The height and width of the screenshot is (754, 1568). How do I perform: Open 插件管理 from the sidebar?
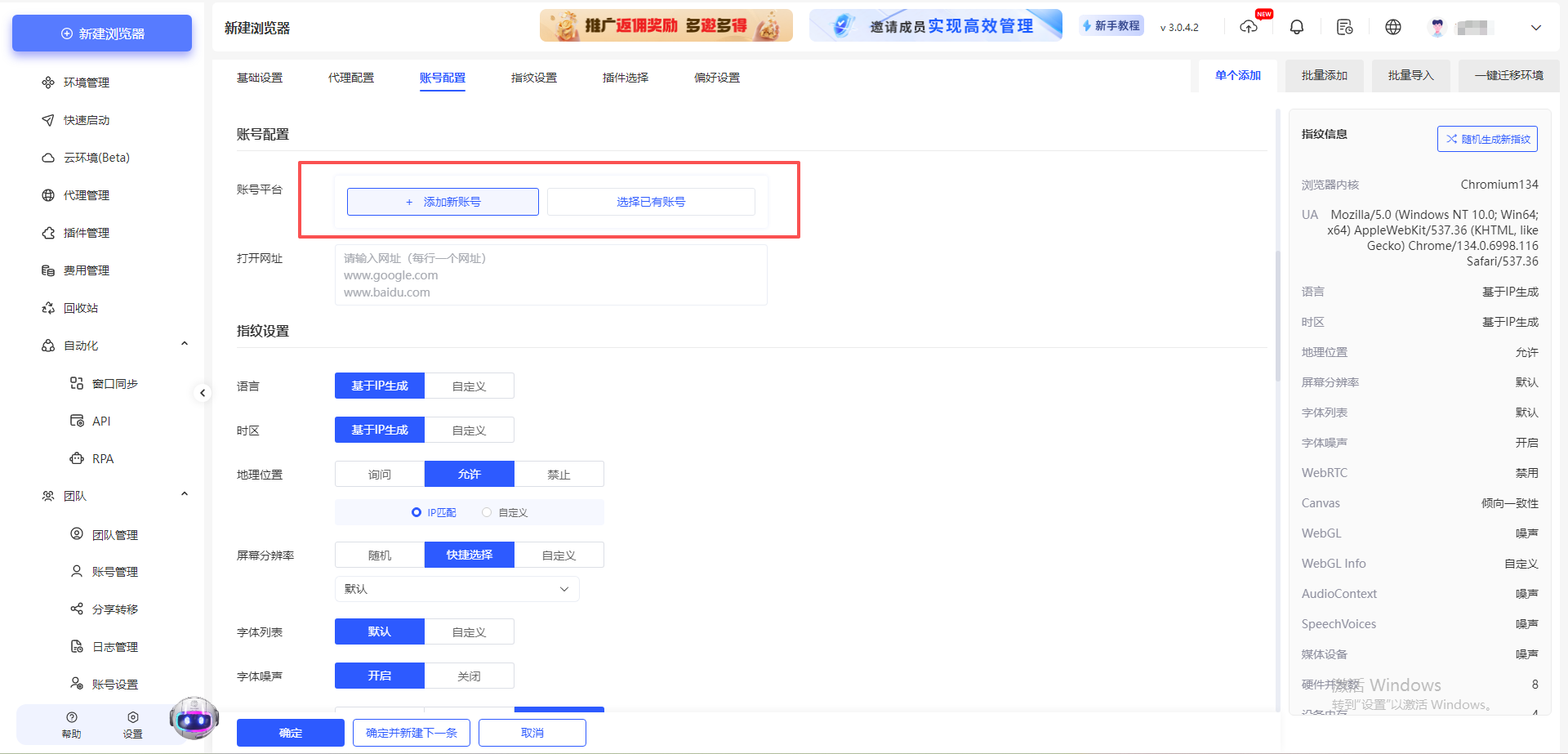(x=85, y=232)
